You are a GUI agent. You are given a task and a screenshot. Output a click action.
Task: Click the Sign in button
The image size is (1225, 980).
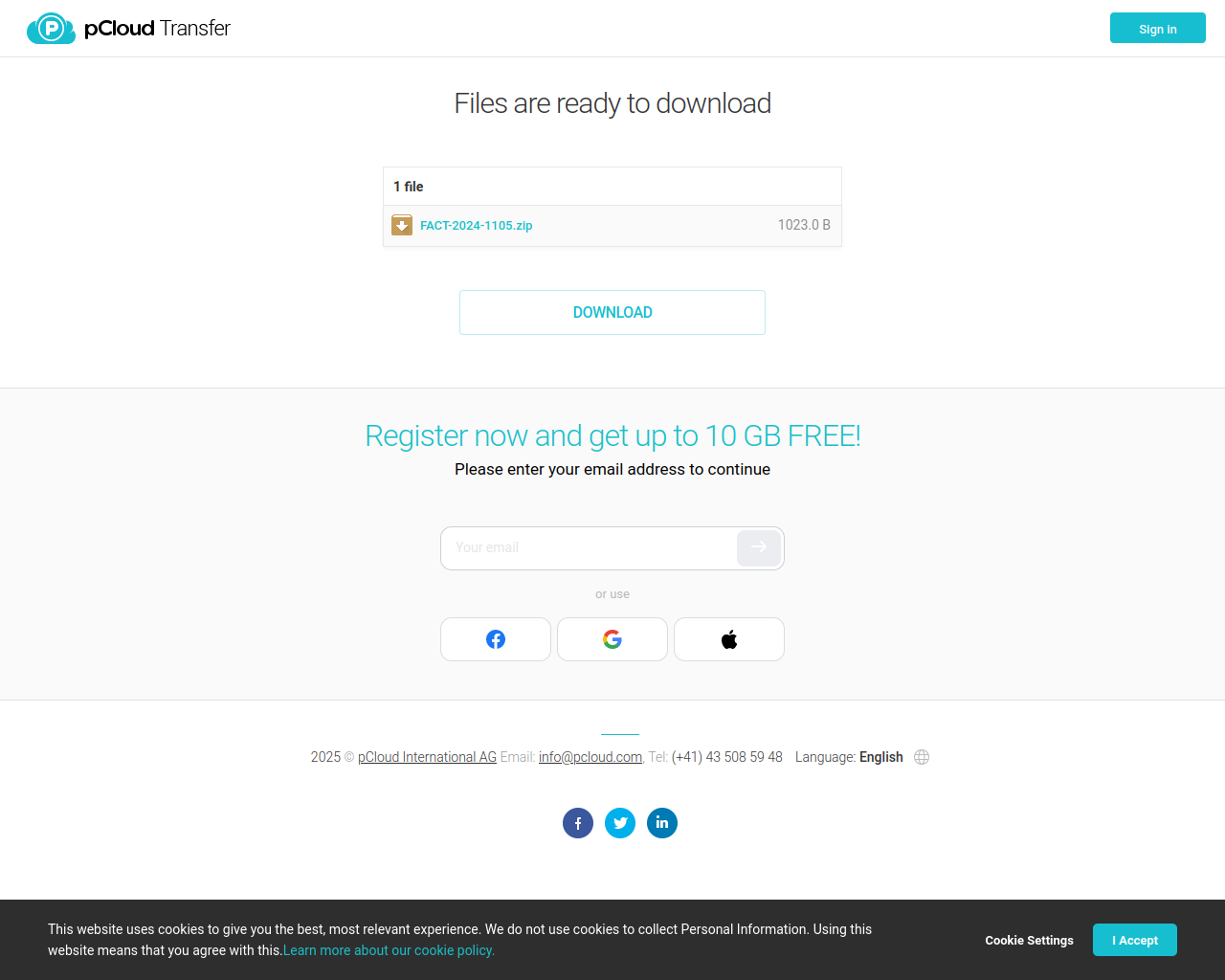pyautogui.click(x=1158, y=29)
